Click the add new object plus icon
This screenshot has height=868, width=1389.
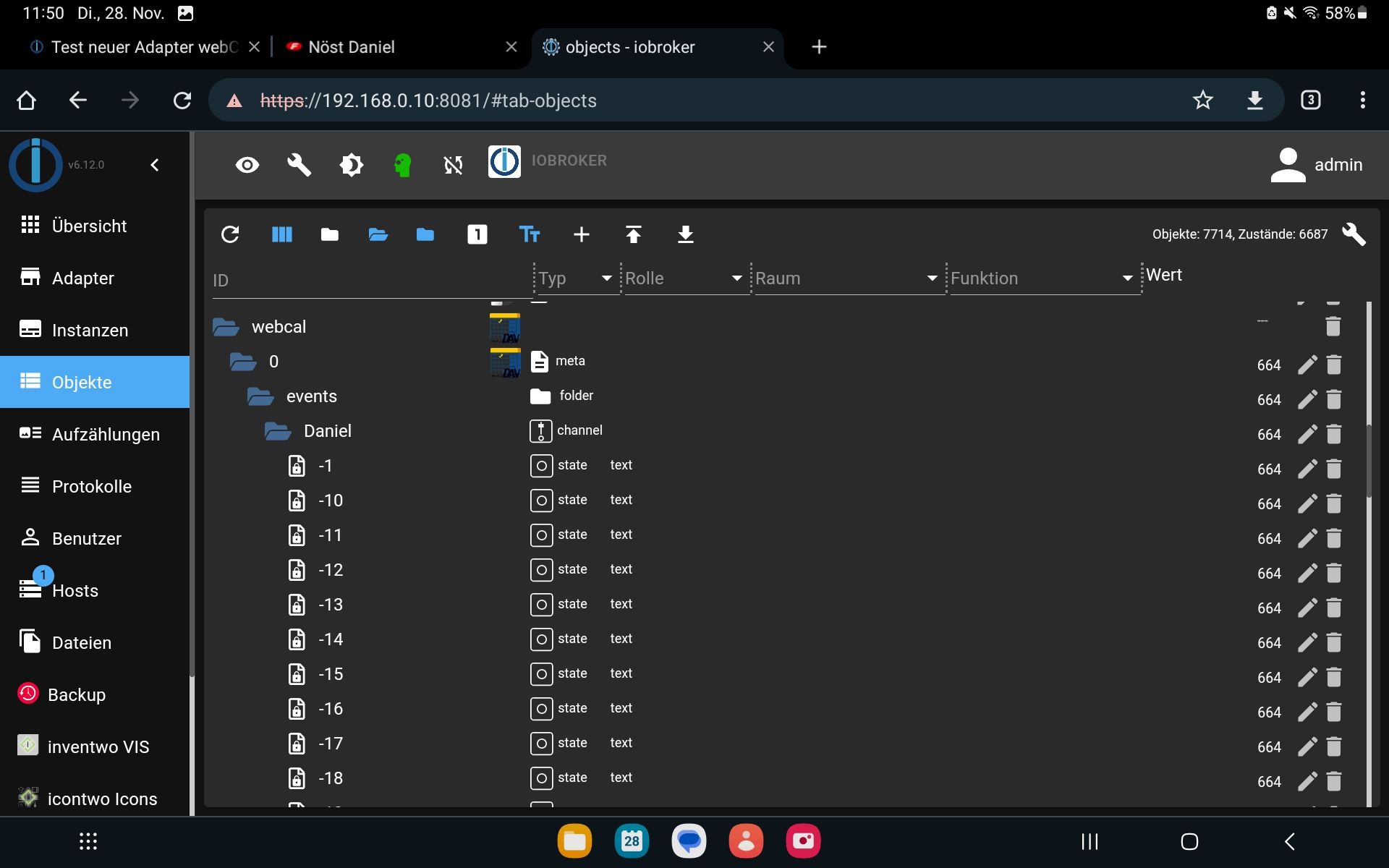coord(580,234)
